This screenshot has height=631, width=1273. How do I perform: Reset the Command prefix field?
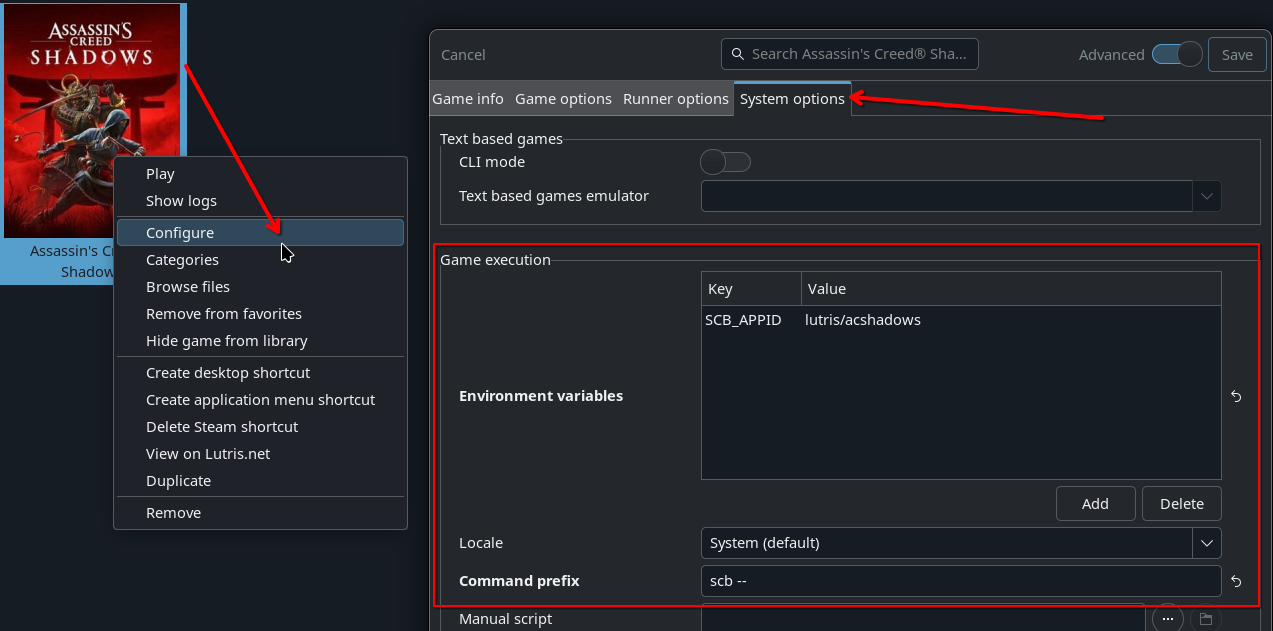(1236, 581)
